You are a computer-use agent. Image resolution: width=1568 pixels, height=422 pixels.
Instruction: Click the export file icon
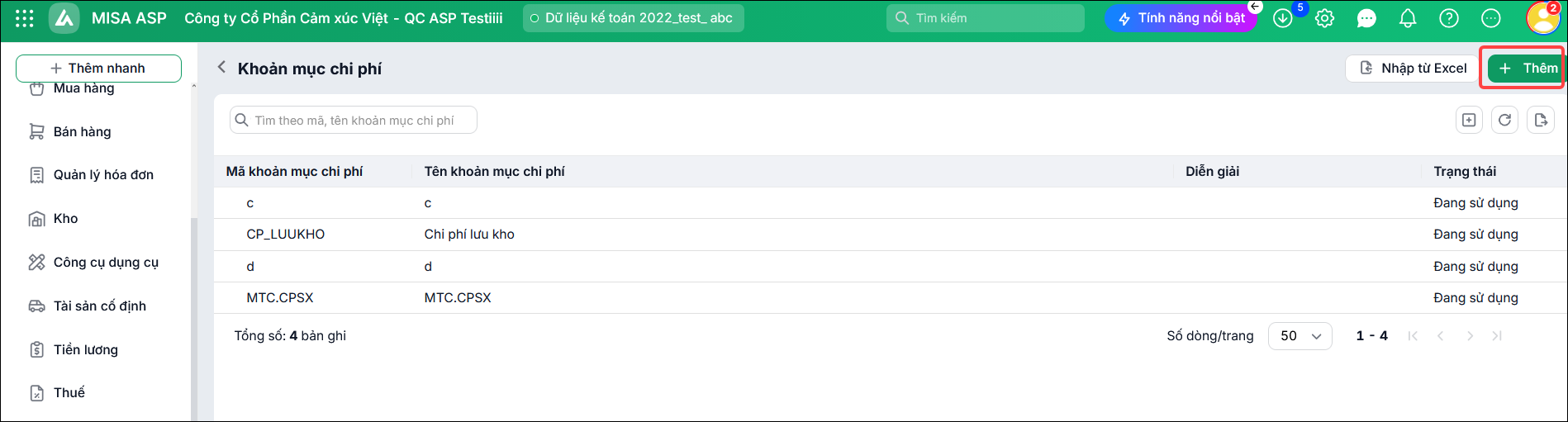(1541, 120)
